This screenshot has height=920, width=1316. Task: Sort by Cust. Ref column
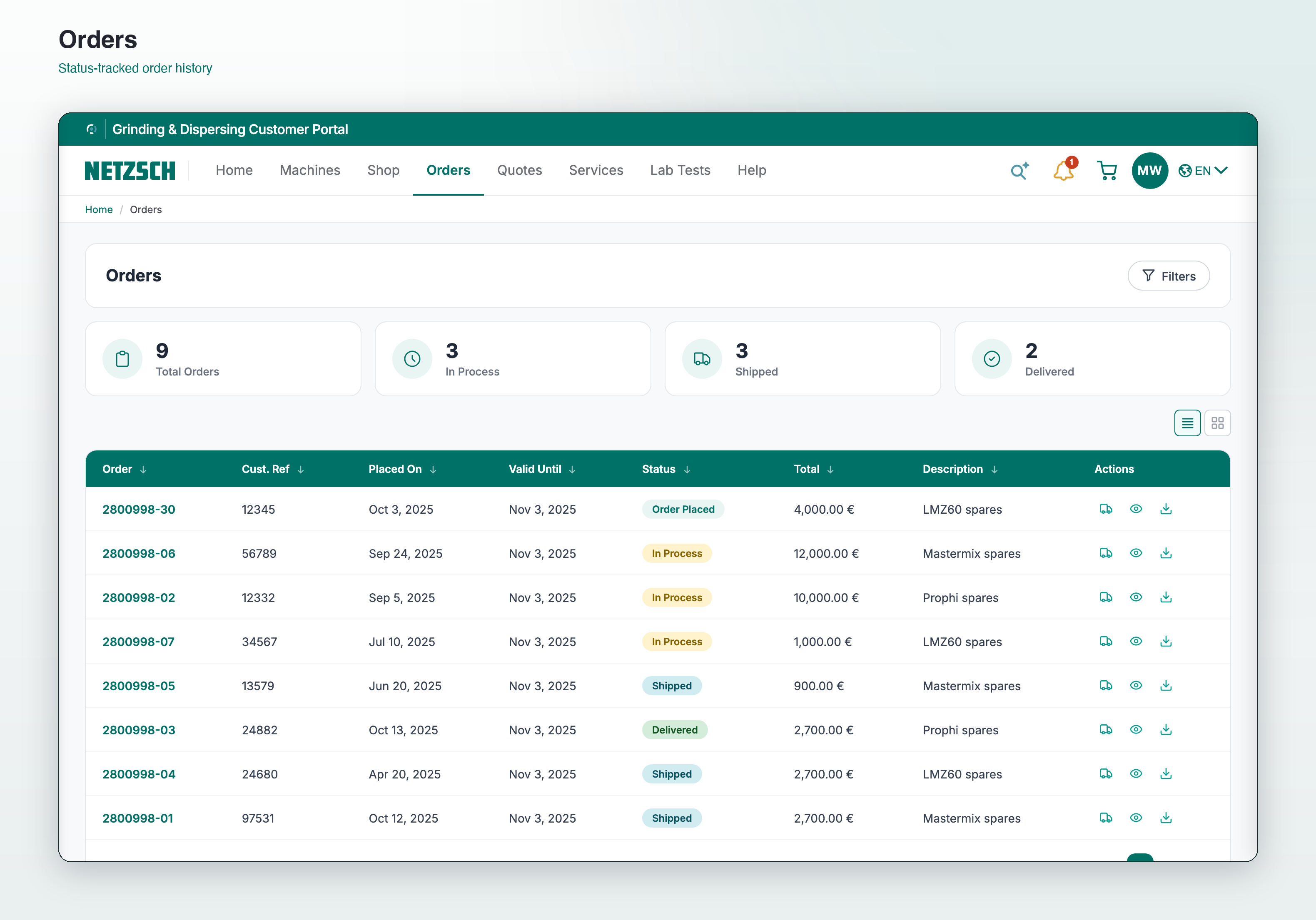[x=273, y=469]
